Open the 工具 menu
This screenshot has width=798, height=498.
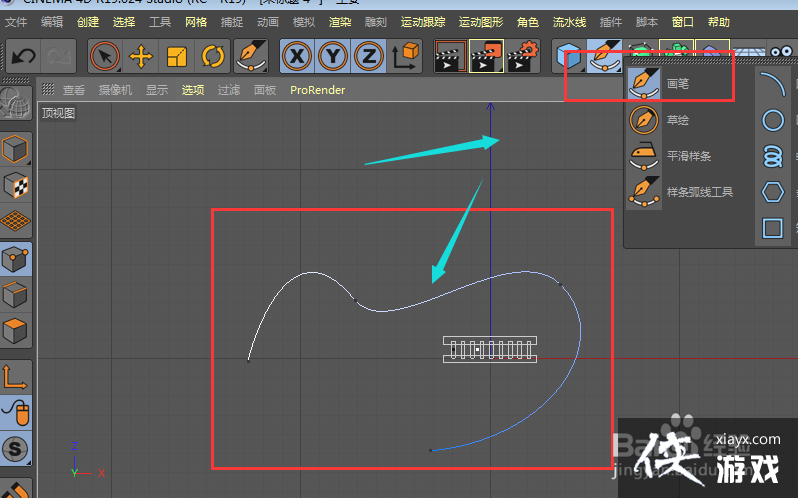[x=160, y=22]
